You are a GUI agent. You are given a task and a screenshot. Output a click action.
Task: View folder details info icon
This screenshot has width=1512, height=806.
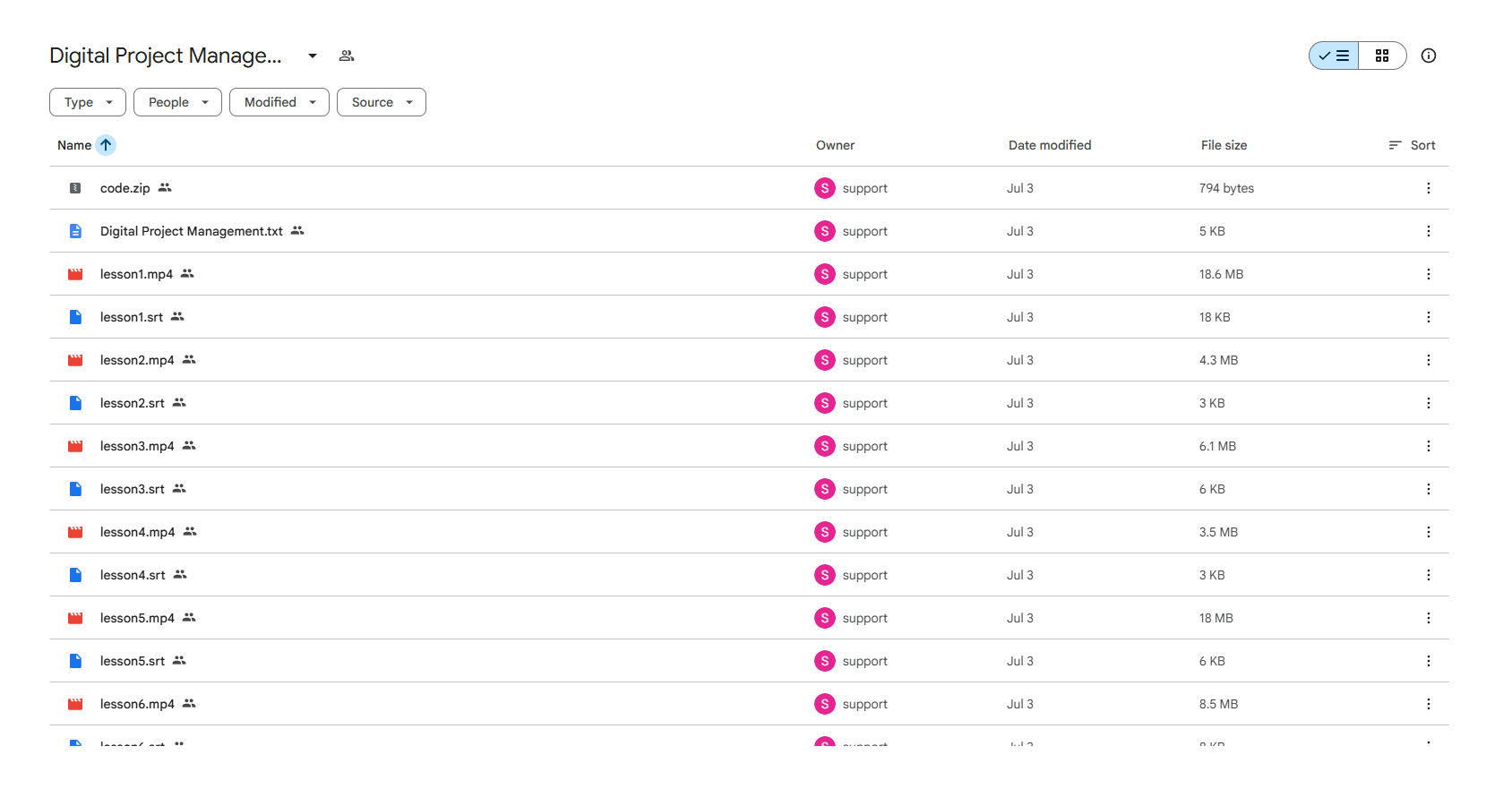pos(1429,56)
